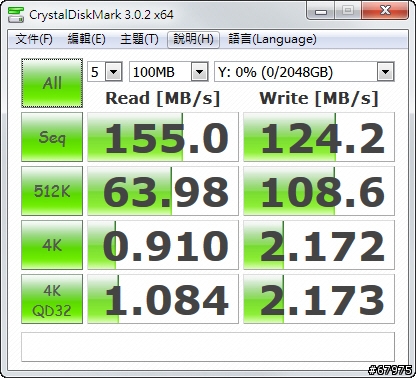Click the empty comment field at bottom
416x378 pixels.
(x=208, y=347)
